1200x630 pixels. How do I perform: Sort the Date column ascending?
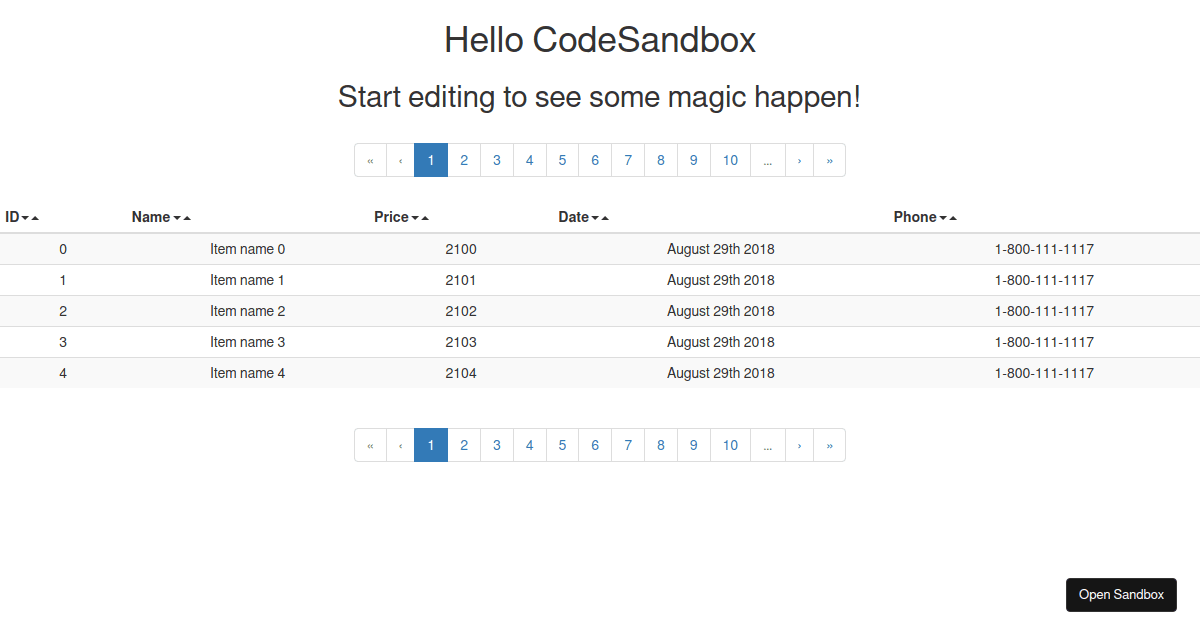(x=606, y=216)
